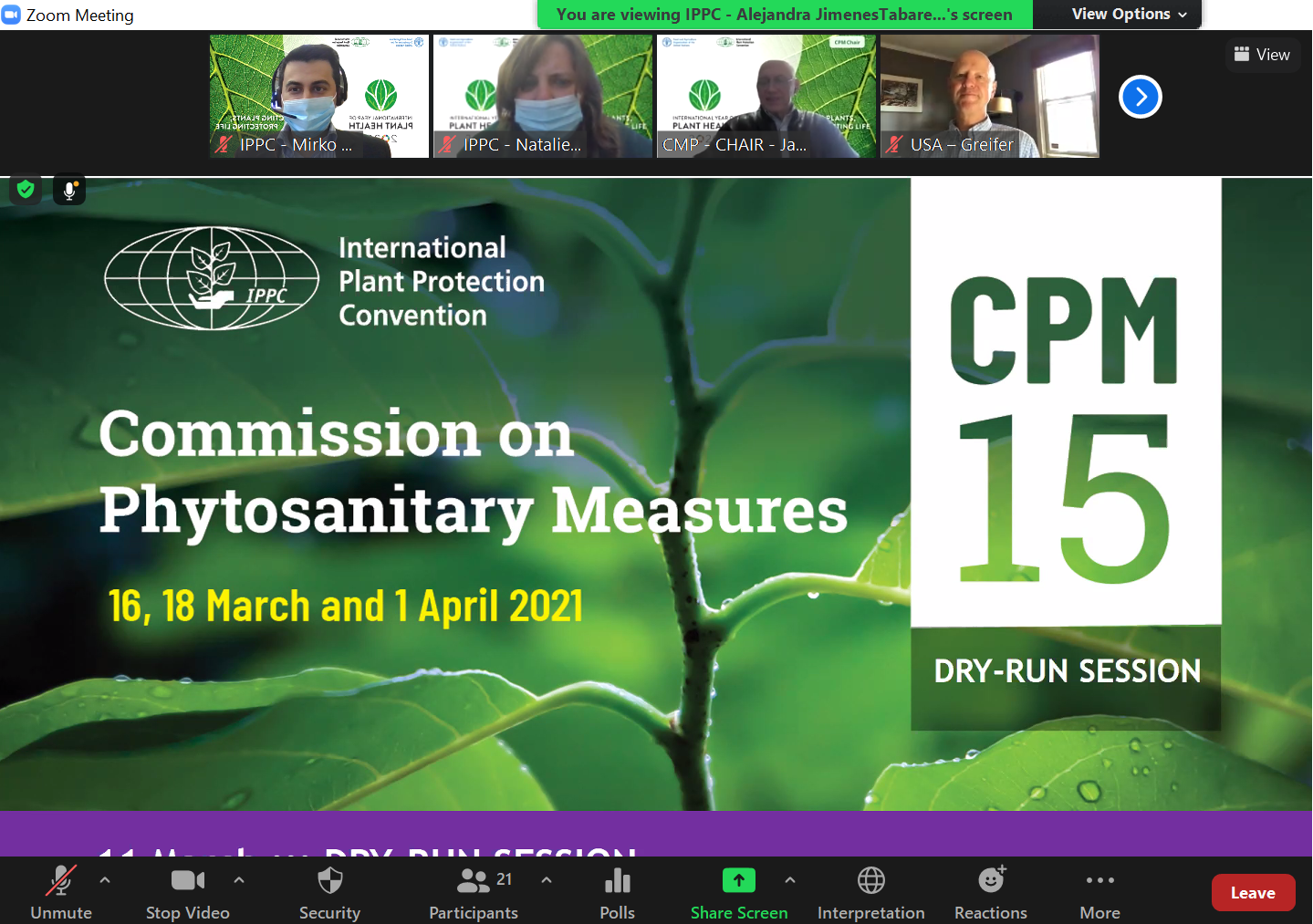The width and height of the screenshot is (1313, 924).
Task: Click International Plant Protection Convention text
Action: pyautogui.click(x=442, y=281)
